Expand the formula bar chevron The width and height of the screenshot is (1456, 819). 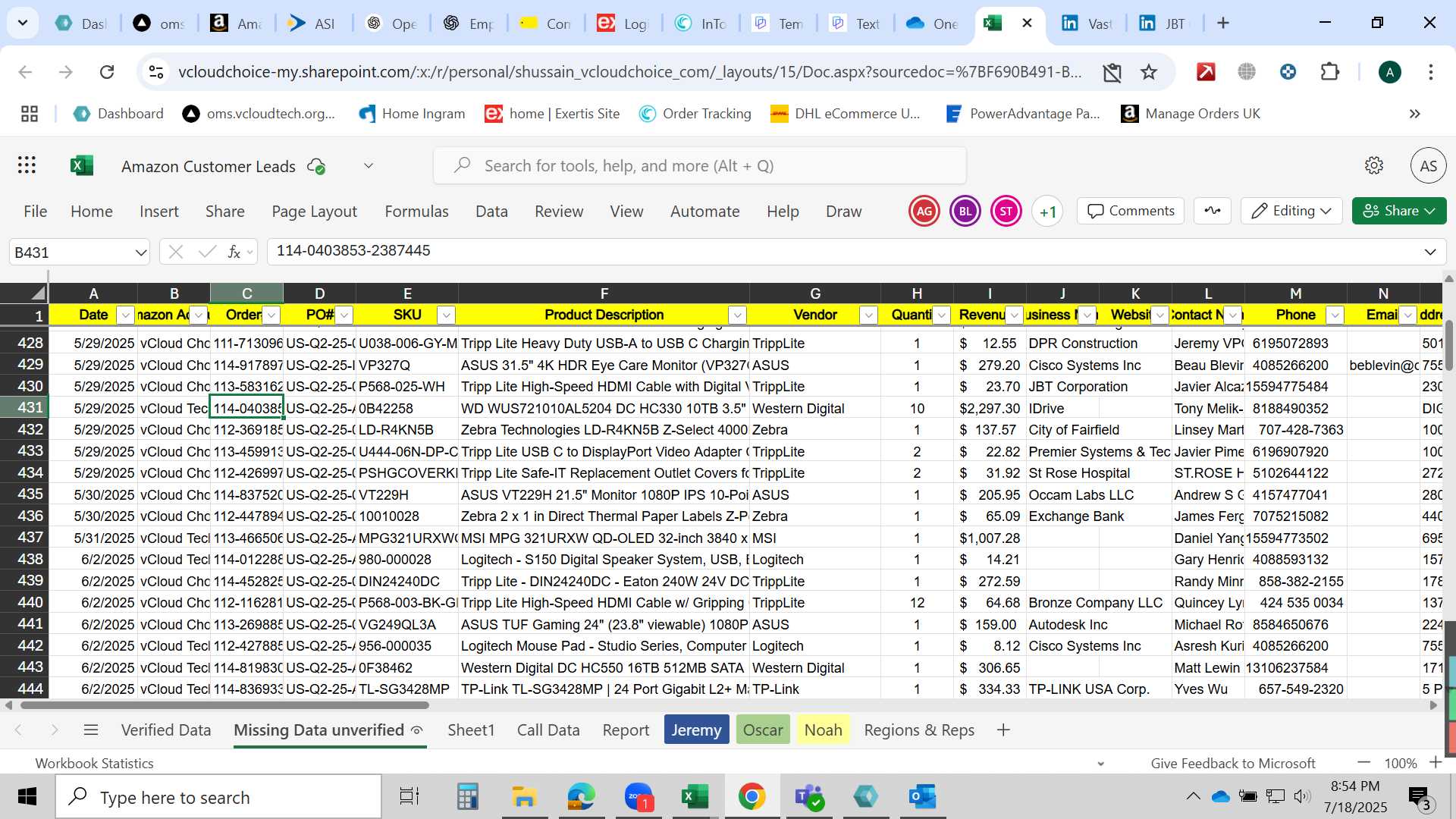(1430, 252)
